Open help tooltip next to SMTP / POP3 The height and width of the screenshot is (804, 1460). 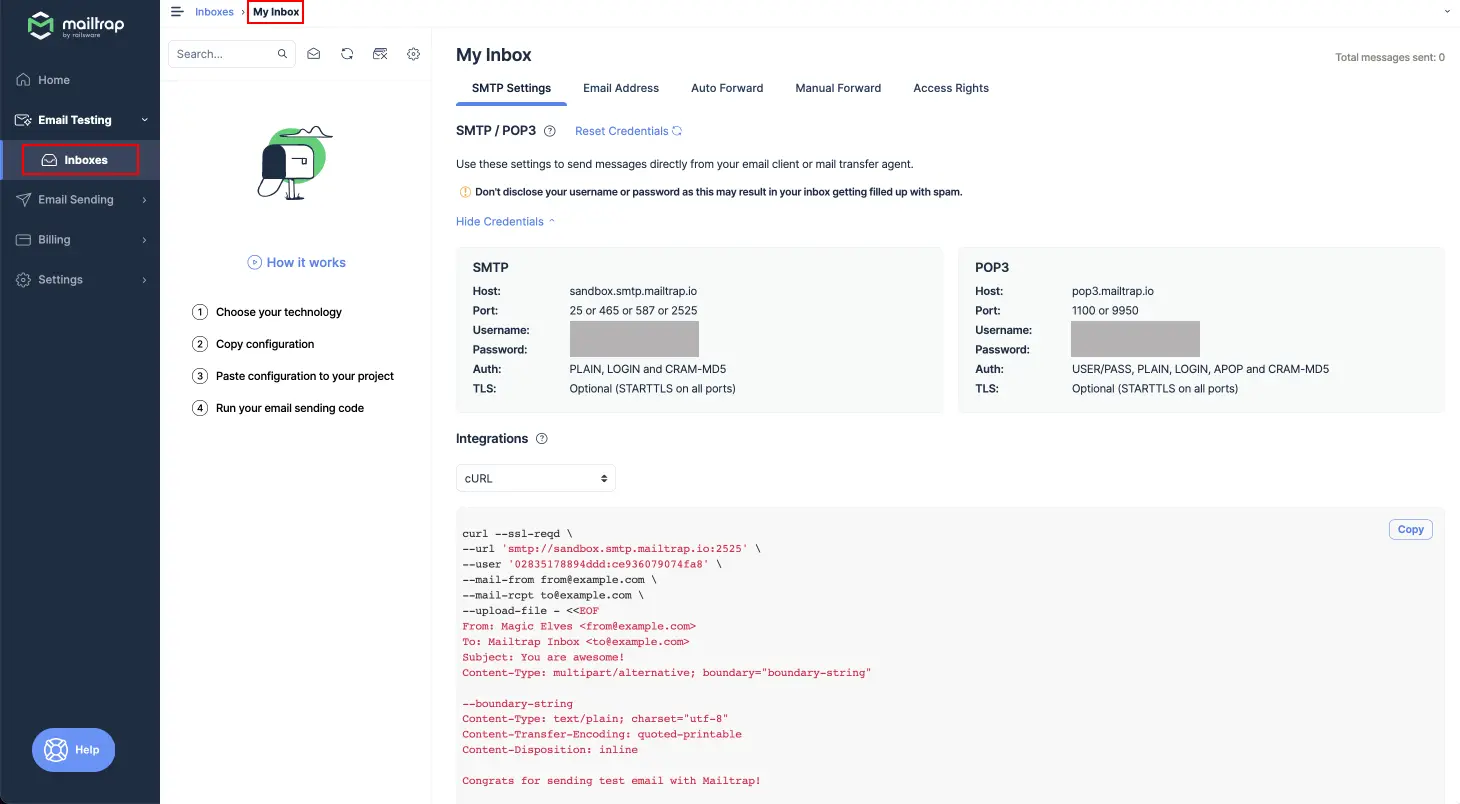click(550, 131)
